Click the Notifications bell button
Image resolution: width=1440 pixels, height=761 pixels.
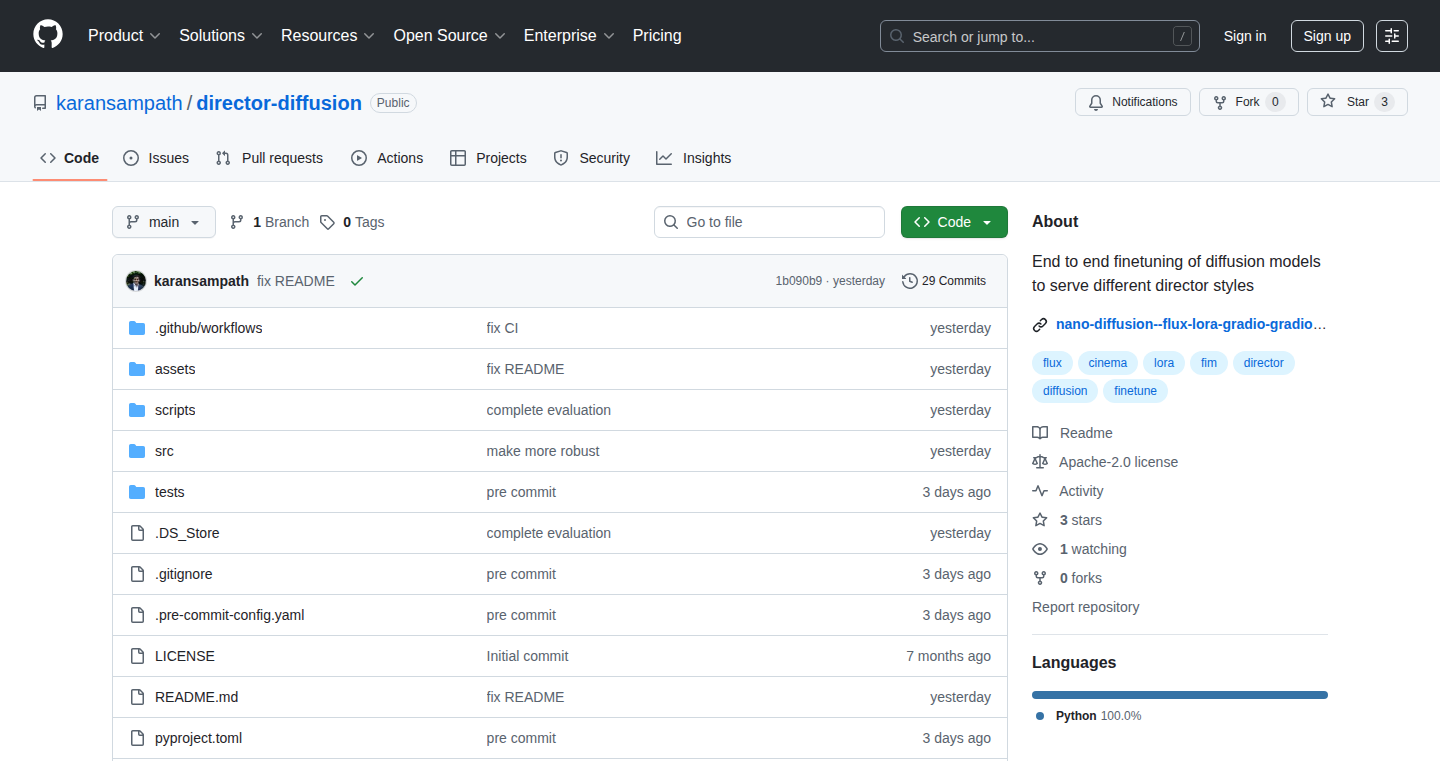point(1133,102)
